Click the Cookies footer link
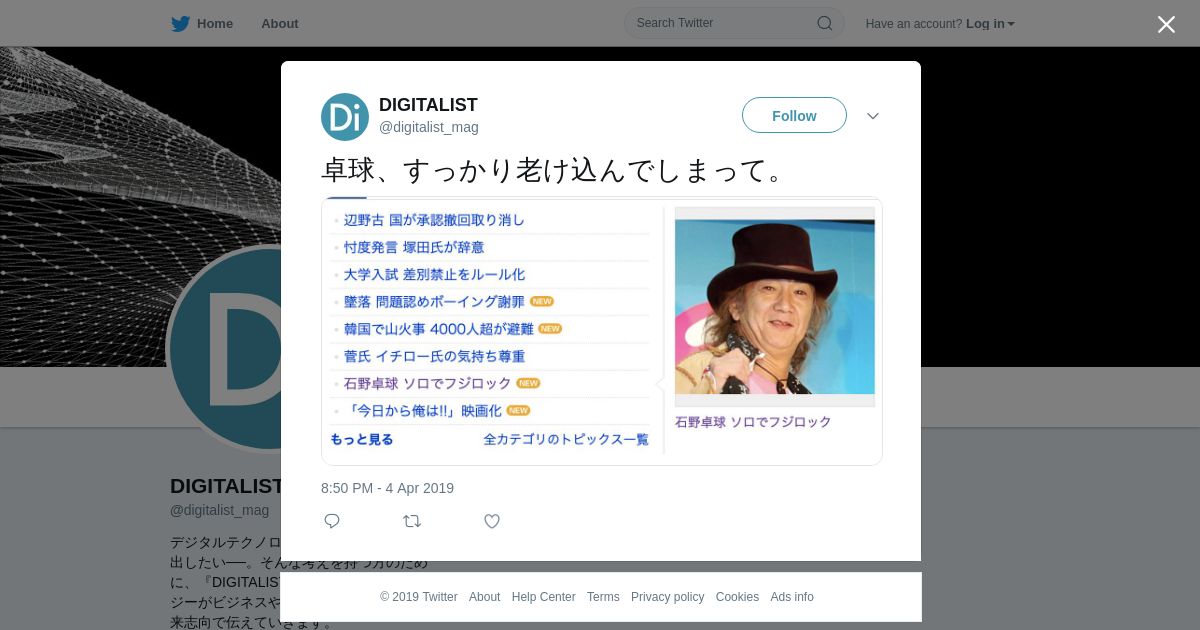 [x=737, y=597]
